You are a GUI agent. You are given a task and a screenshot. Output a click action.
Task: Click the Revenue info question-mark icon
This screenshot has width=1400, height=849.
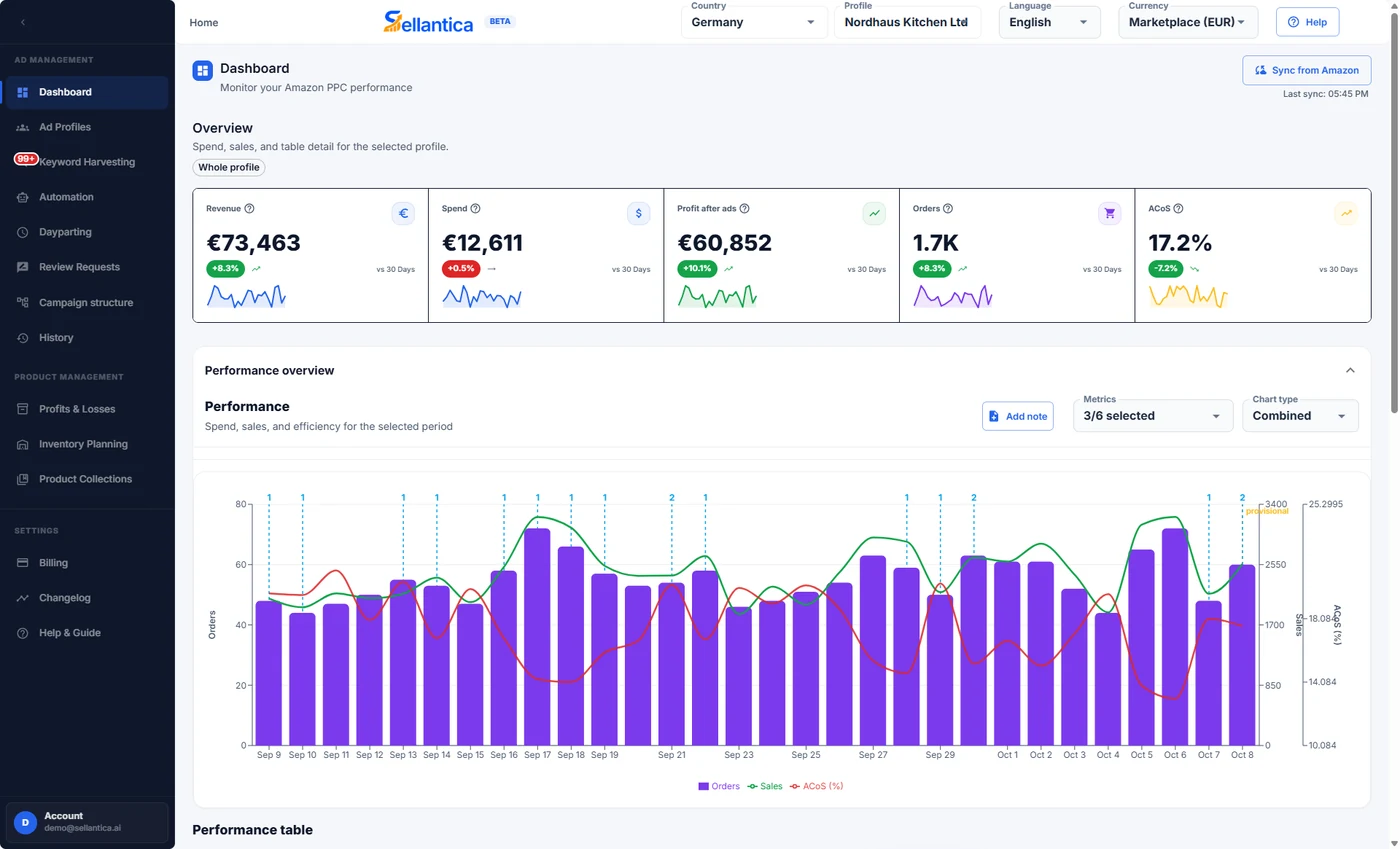(x=249, y=209)
